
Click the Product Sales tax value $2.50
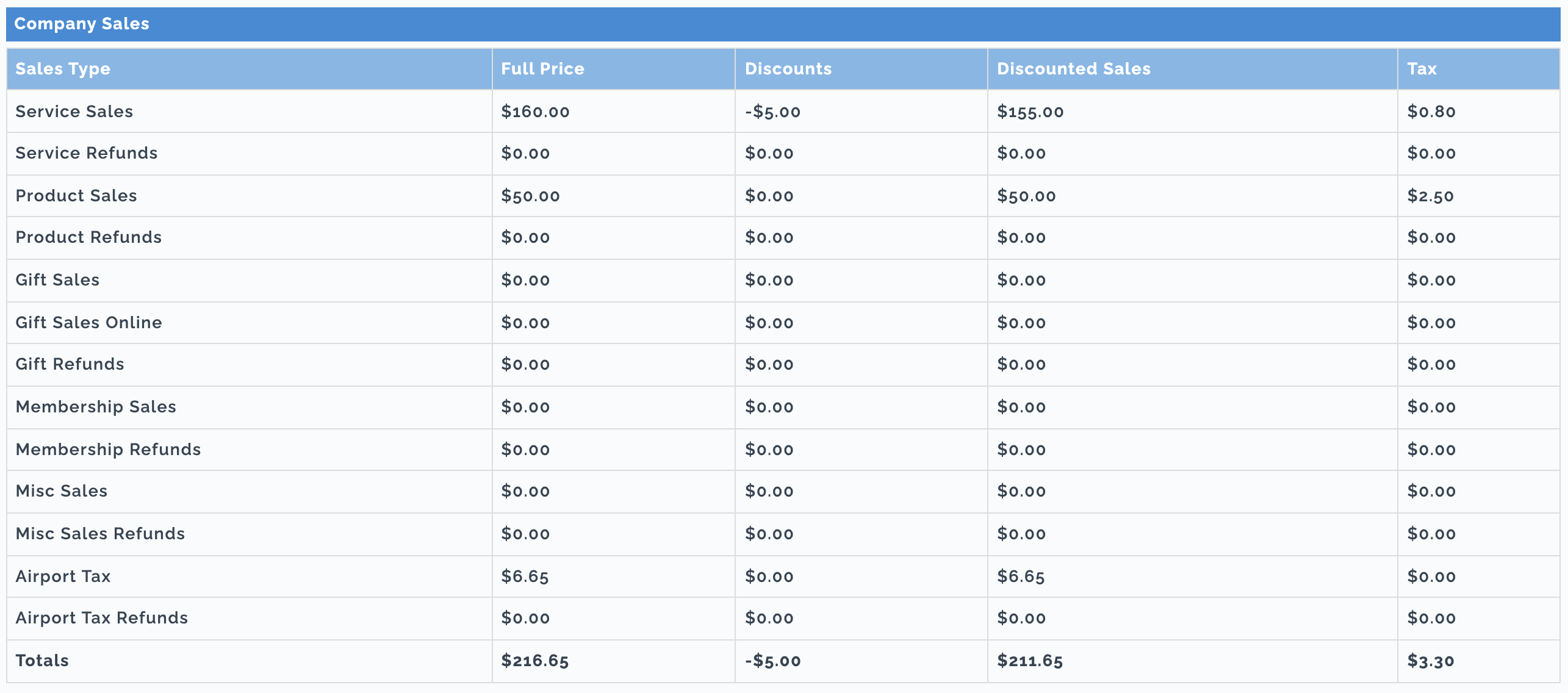point(1431,196)
